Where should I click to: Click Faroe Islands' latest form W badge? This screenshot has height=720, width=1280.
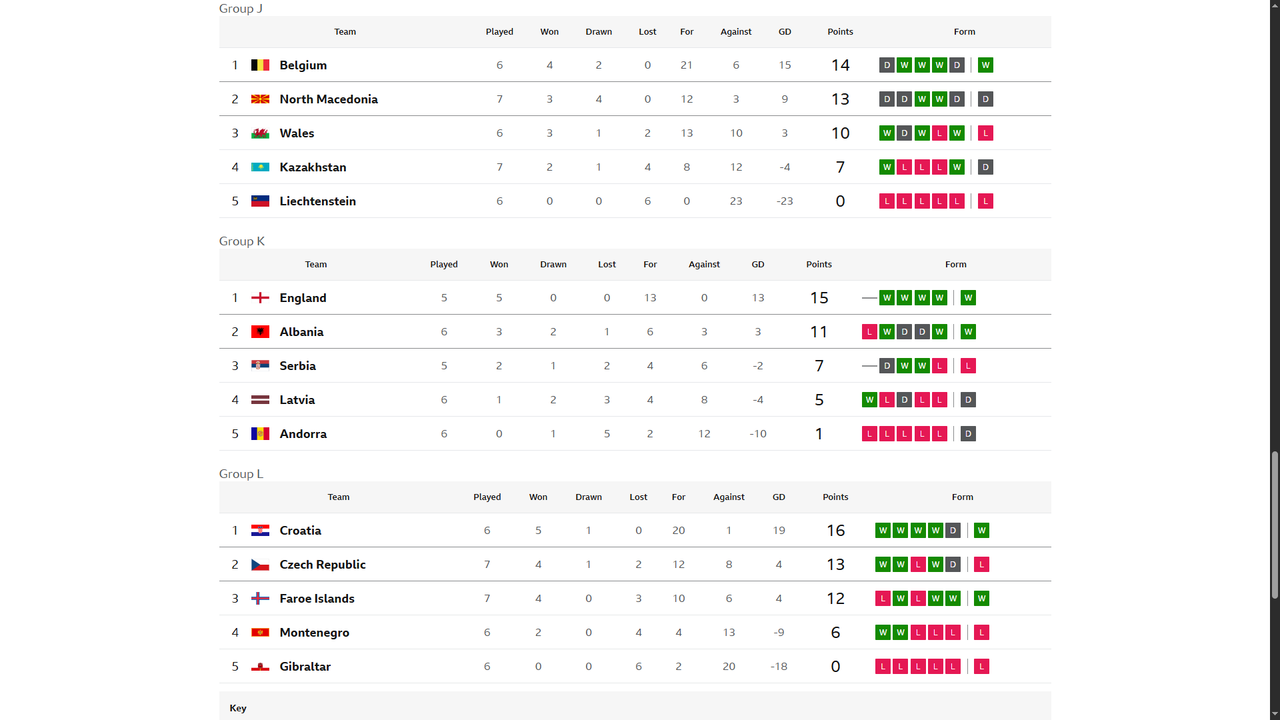click(x=982, y=599)
